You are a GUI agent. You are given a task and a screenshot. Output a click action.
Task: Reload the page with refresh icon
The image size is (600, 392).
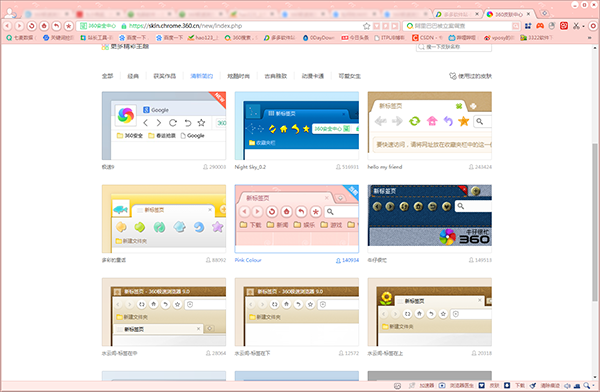32,26
